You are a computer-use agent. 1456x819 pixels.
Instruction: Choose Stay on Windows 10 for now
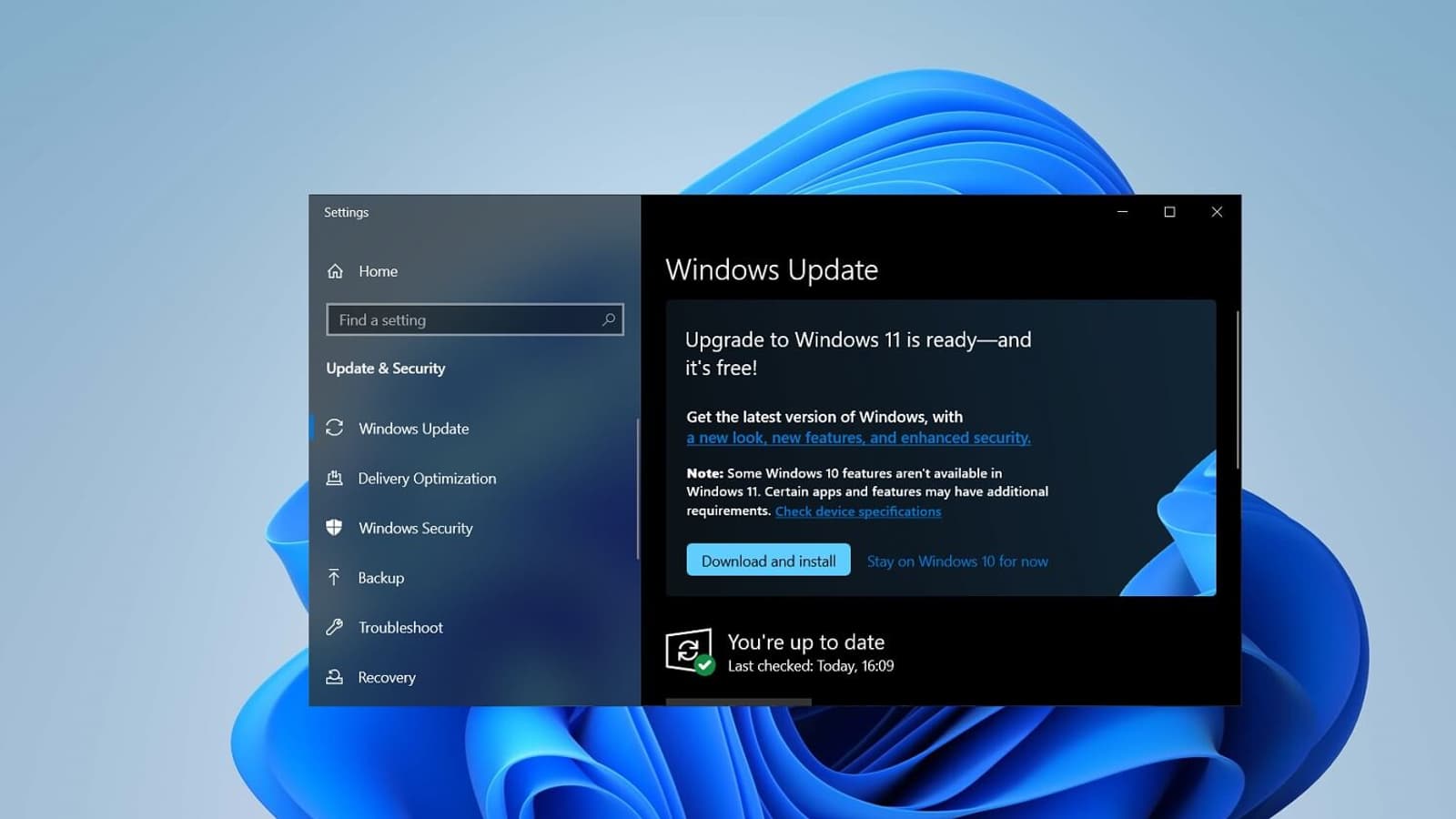click(x=957, y=561)
